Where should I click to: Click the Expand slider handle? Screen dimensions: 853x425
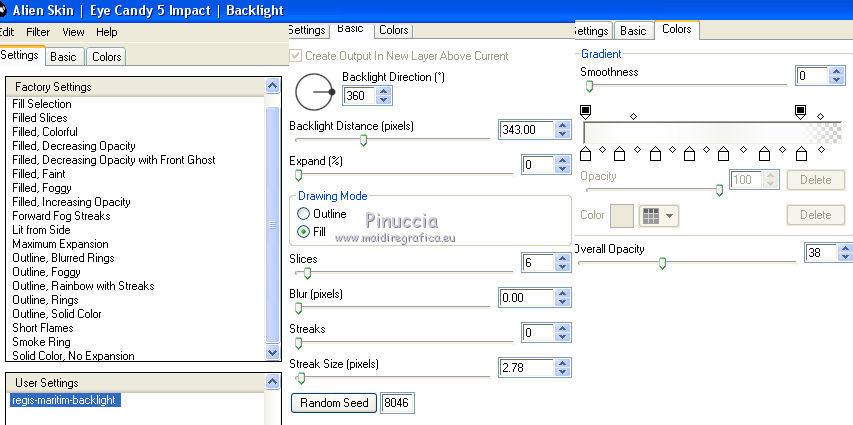(x=298, y=175)
